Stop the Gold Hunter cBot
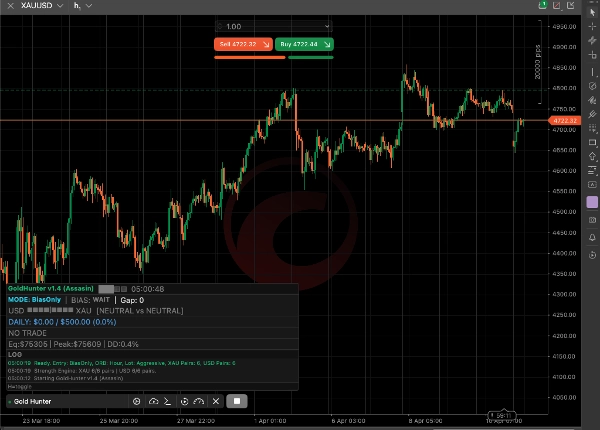 [x=237, y=401]
